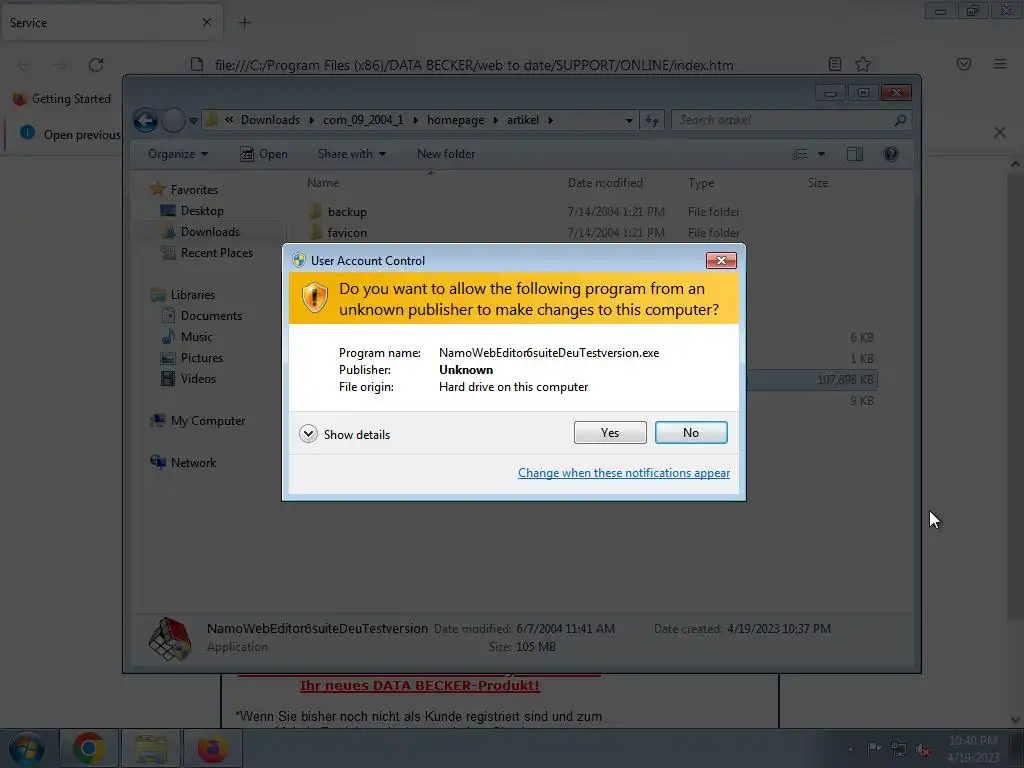Viewport: 1024px width, 768px height.
Task: Close the User Account Control dialog
Action: [x=721, y=261]
